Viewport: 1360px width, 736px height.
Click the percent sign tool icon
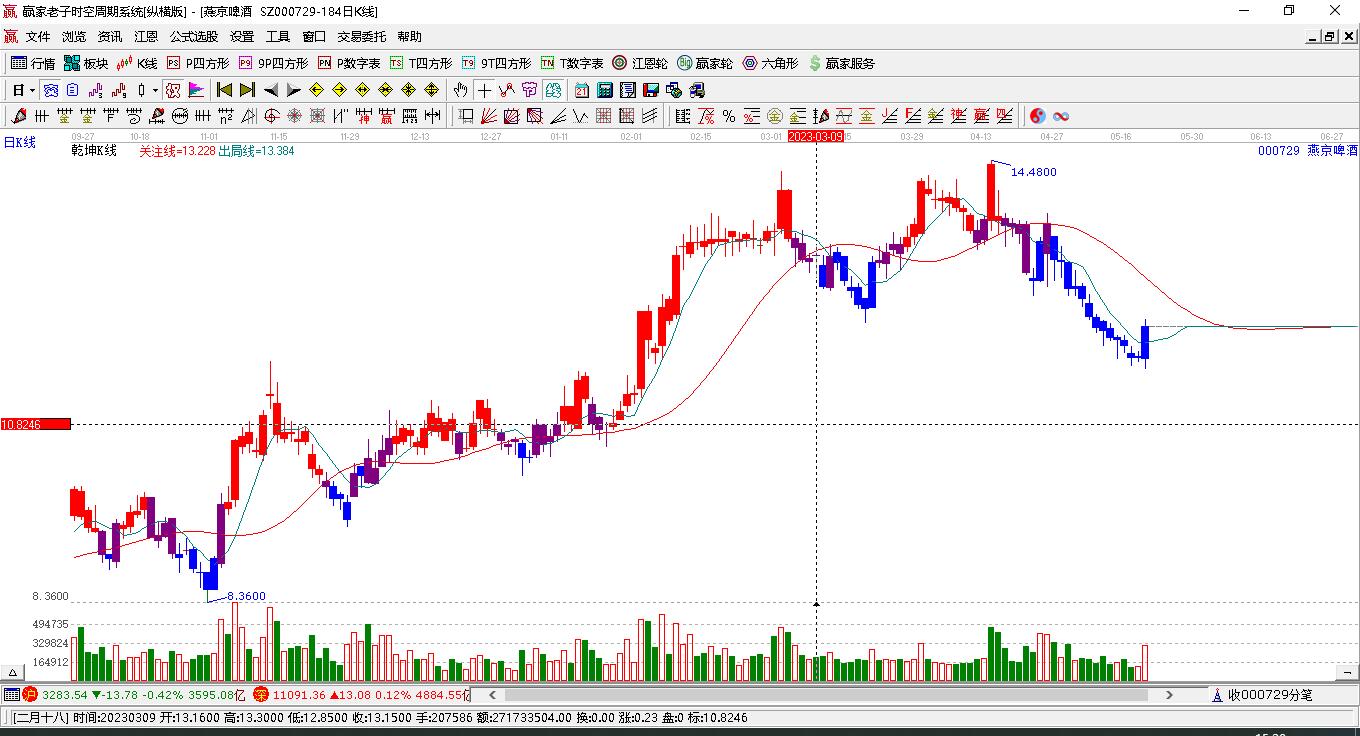point(729,116)
